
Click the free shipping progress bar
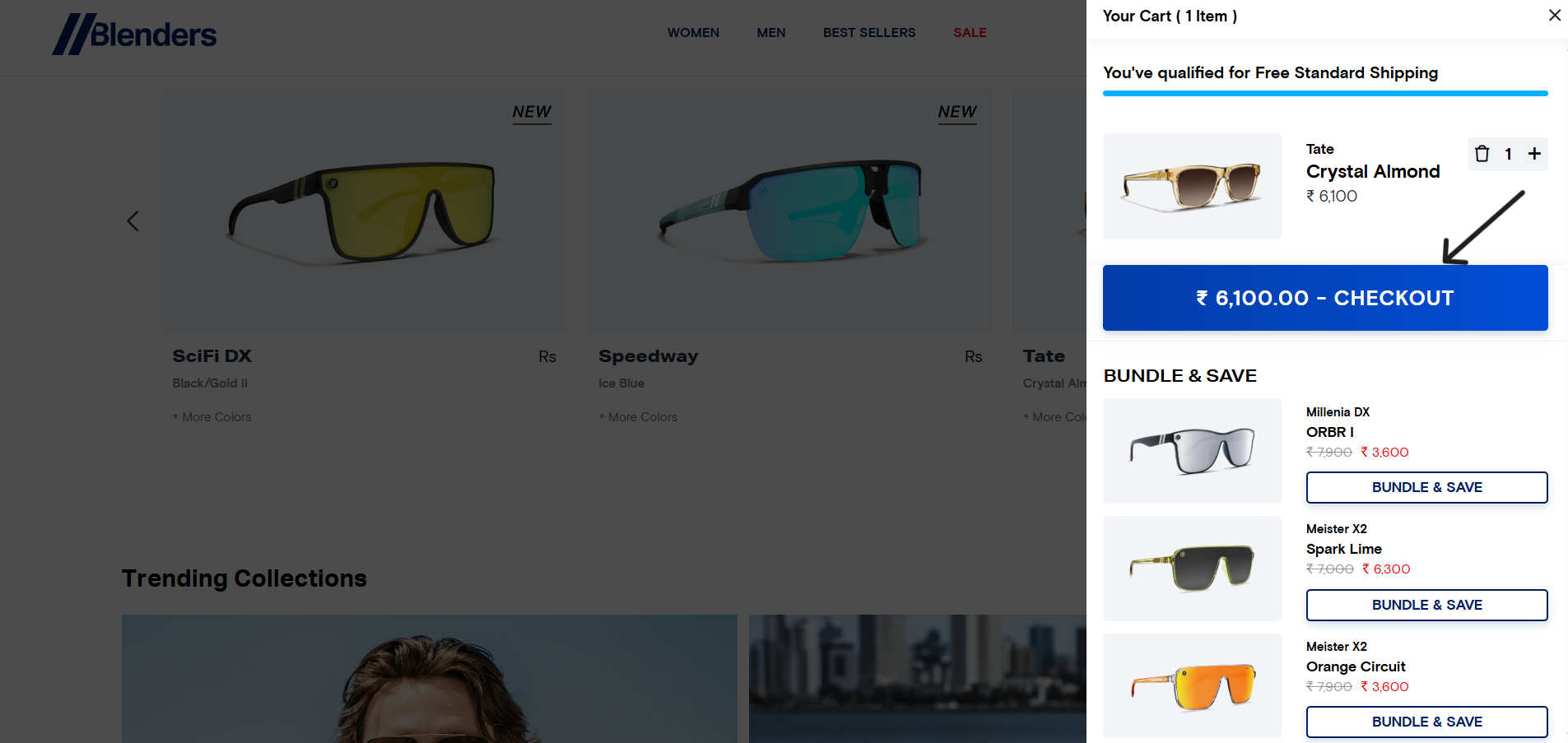coord(1325,94)
